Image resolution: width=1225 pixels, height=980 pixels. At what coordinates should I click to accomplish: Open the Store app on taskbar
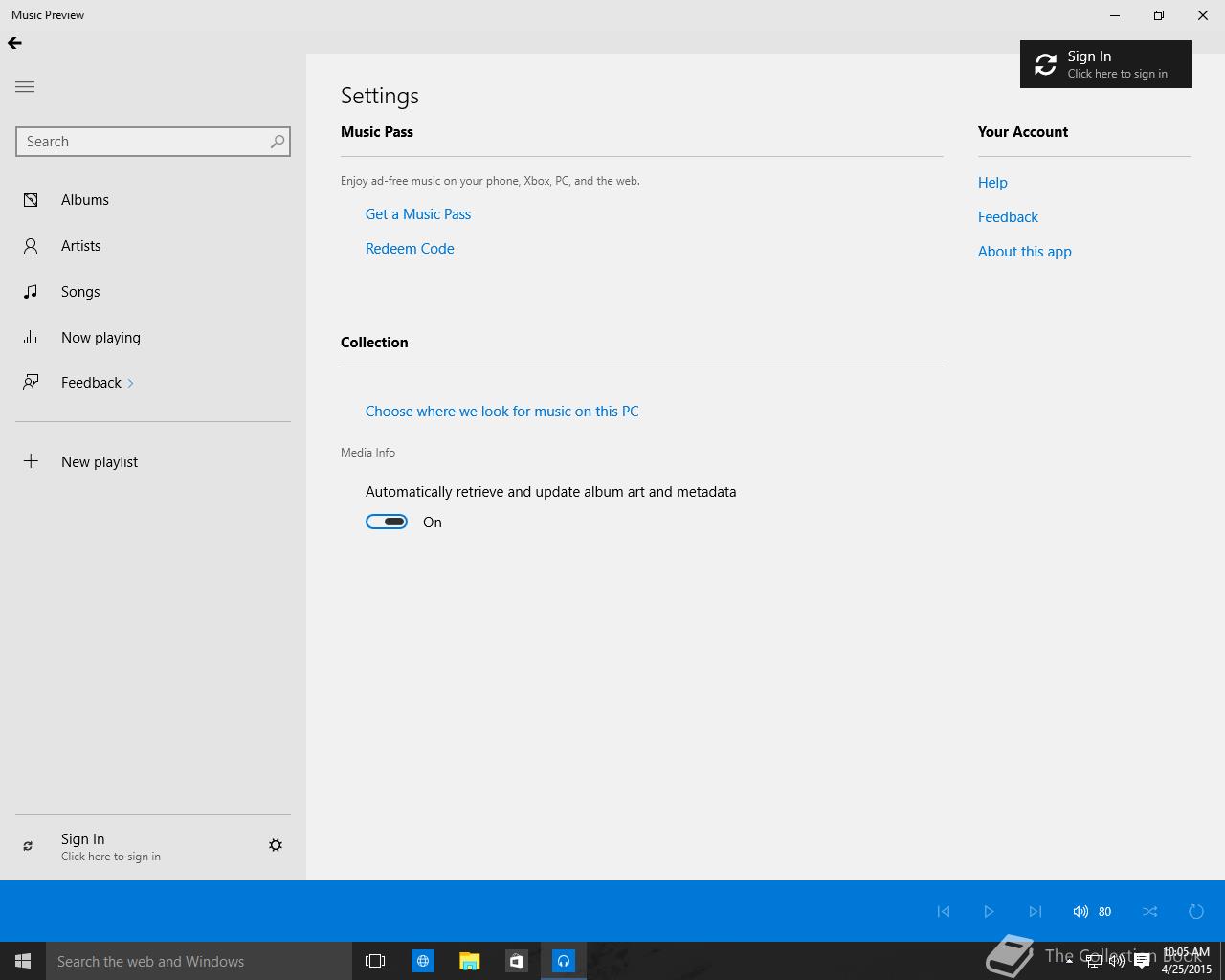pos(516,961)
